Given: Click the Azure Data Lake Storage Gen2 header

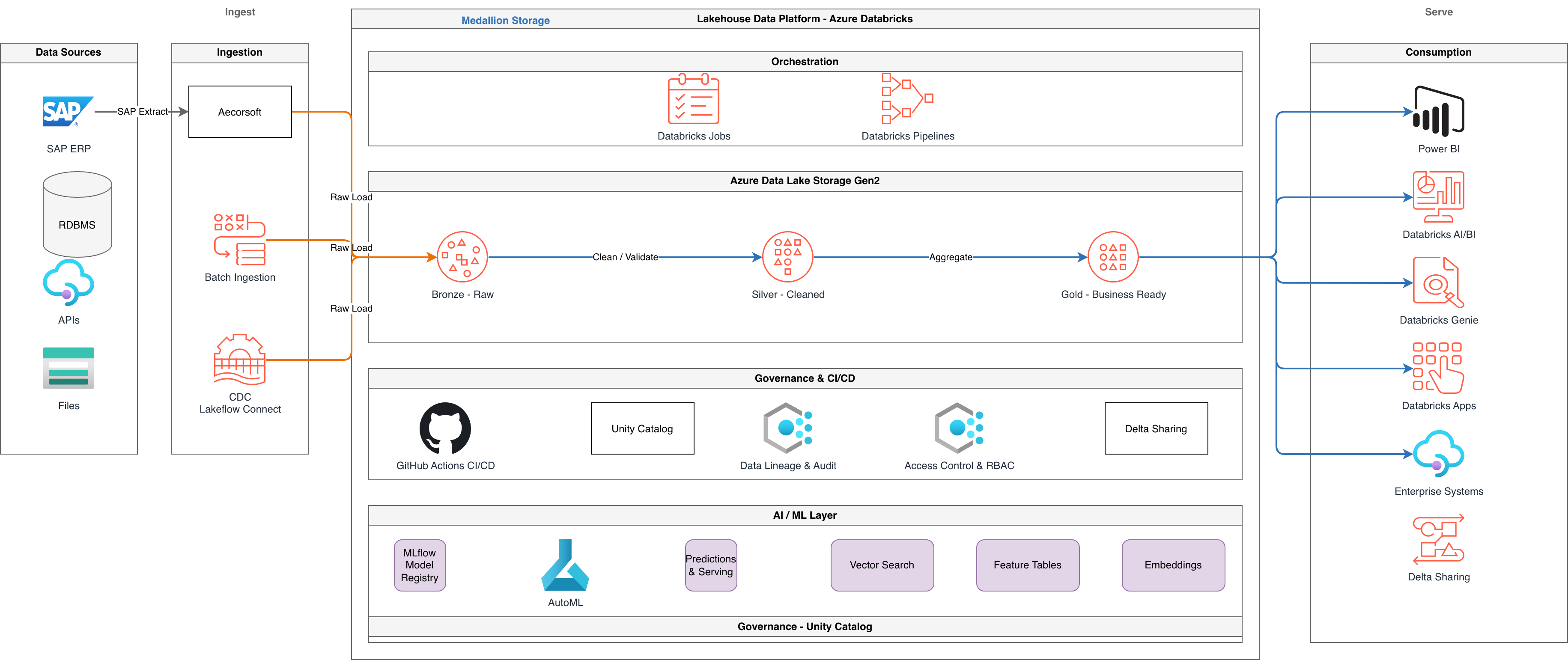Looking at the screenshot, I should [x=805, y=181].
